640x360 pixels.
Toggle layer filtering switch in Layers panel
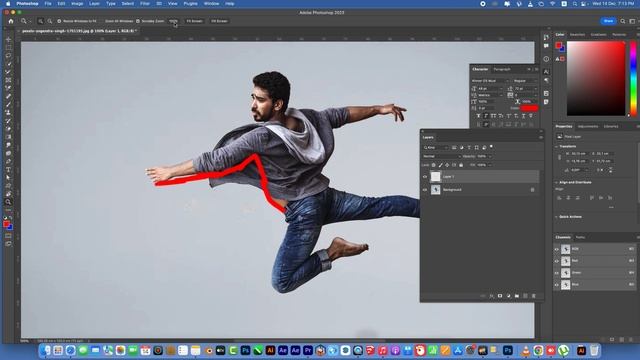coord(491,147)
